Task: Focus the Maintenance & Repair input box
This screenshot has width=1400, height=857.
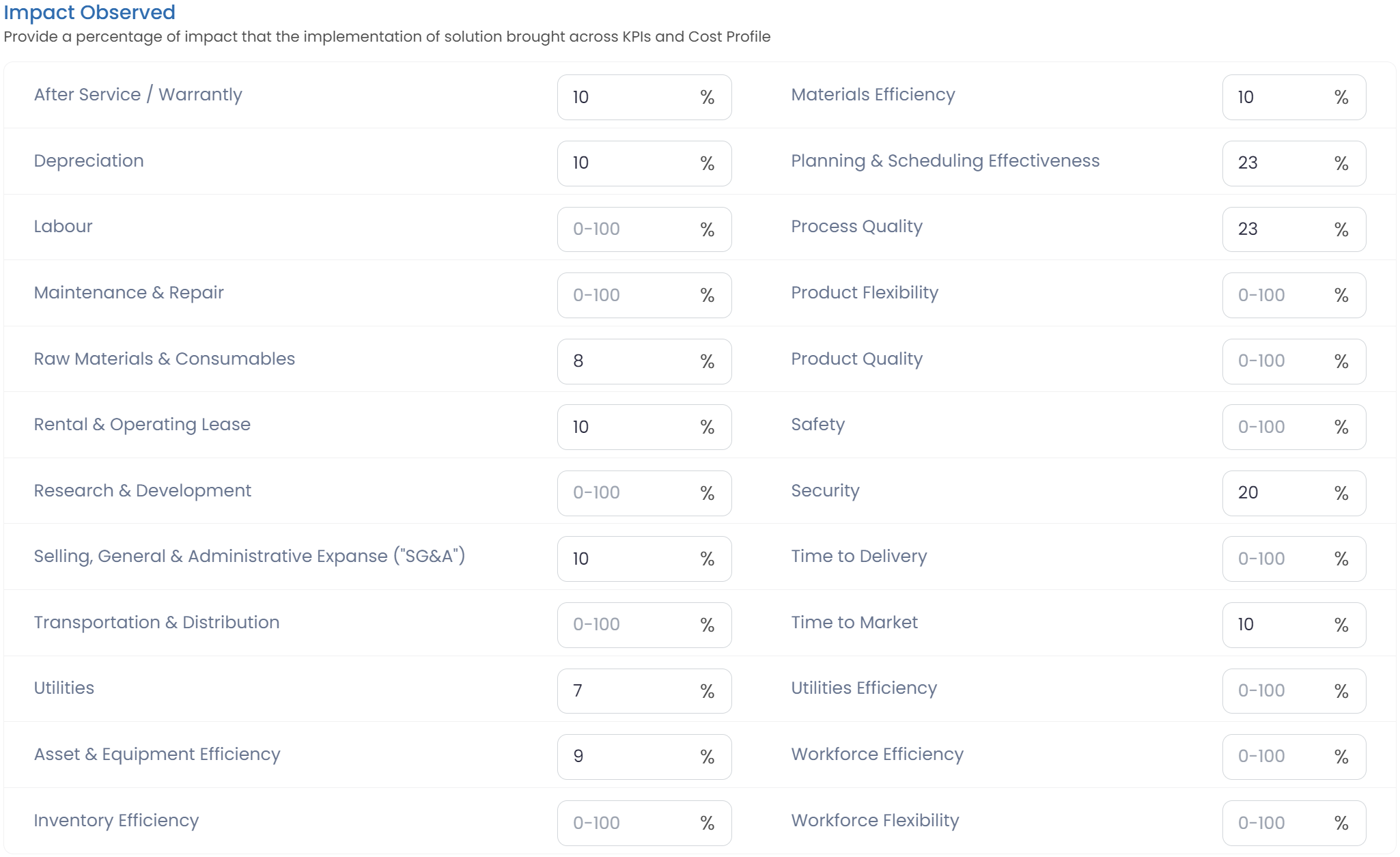Action: point(628,295)
